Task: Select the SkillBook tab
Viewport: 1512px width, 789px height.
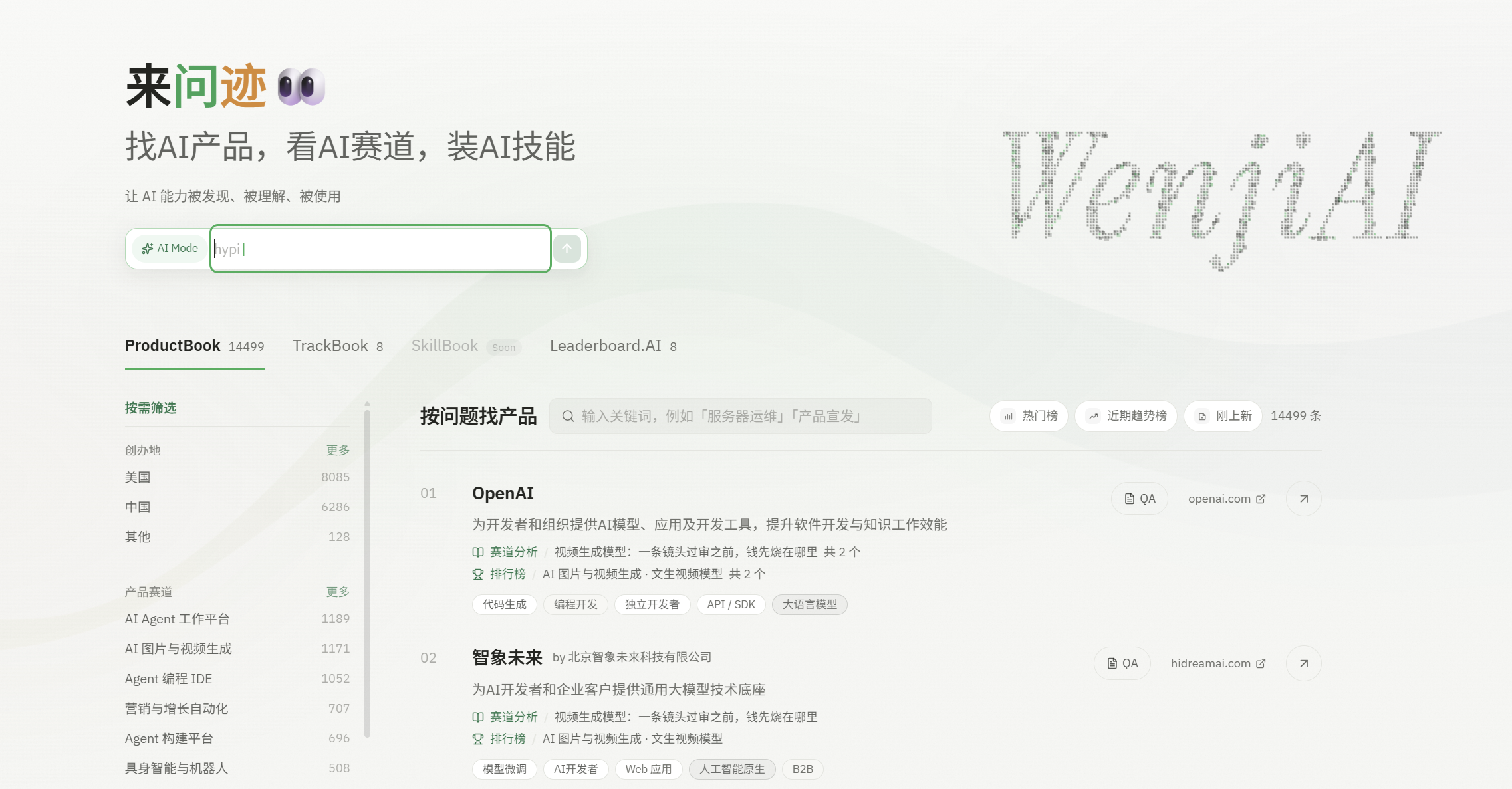Action: click(x=465, y=346)
